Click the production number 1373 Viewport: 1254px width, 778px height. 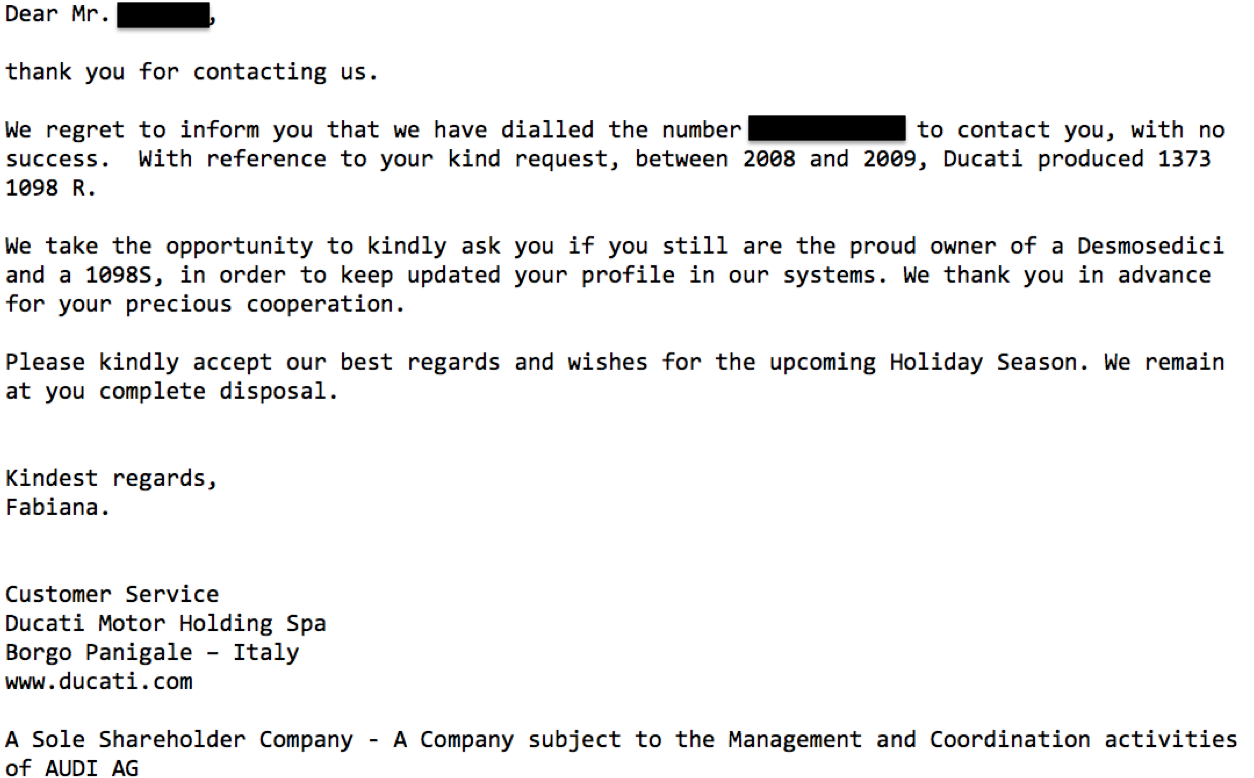[1184, 159]
